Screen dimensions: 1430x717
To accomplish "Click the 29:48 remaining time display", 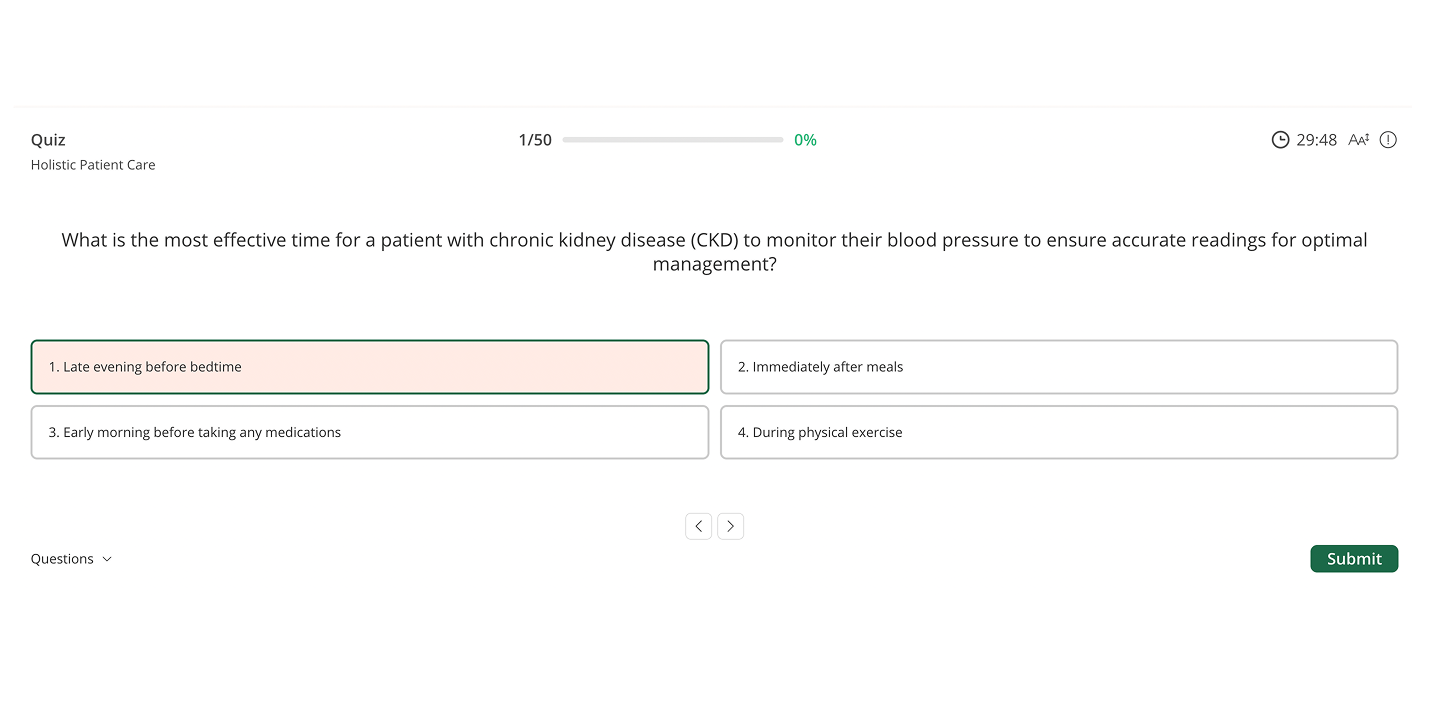I will (x=1316, y=140).
